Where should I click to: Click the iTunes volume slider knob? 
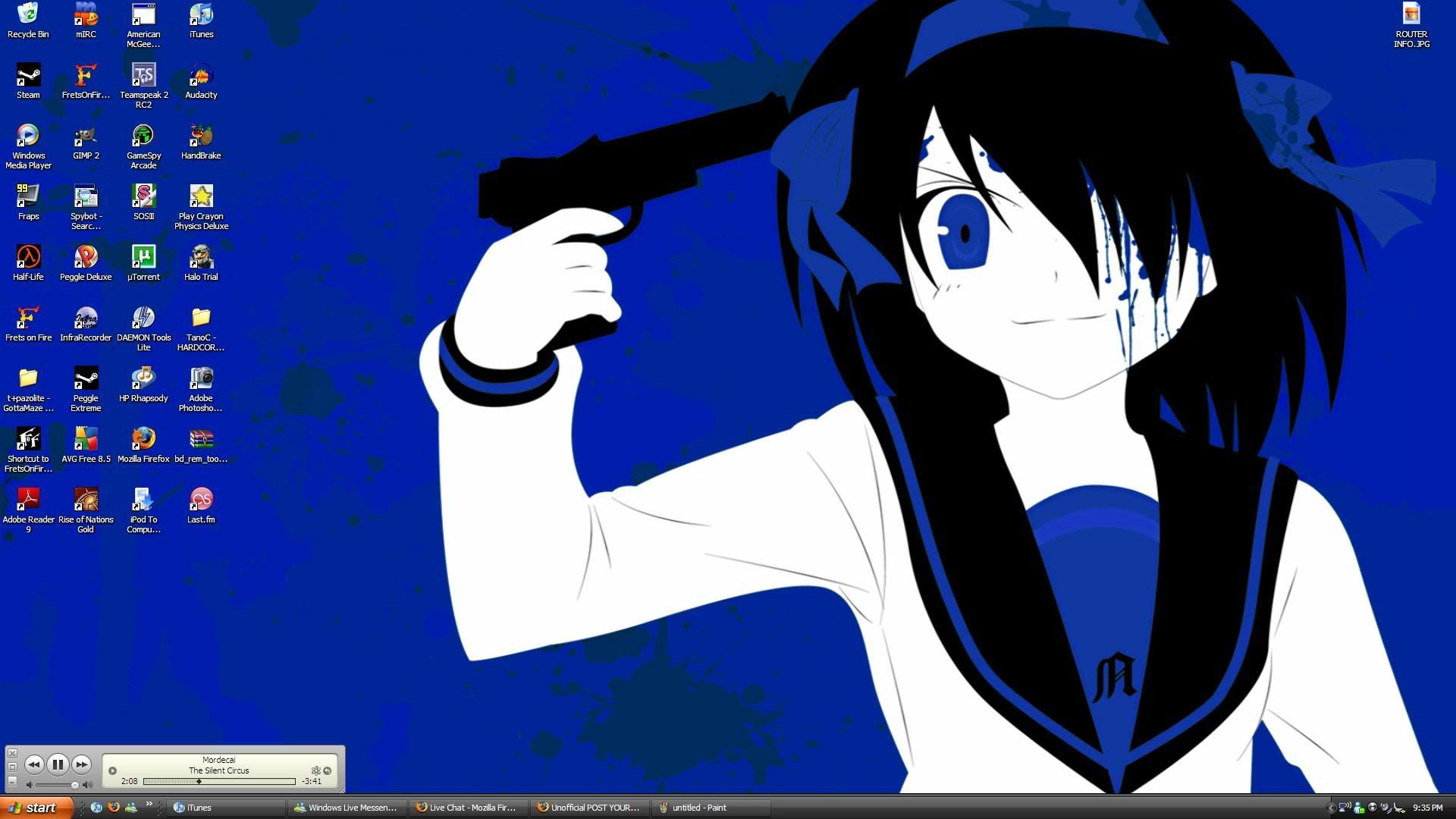point(74,785)
